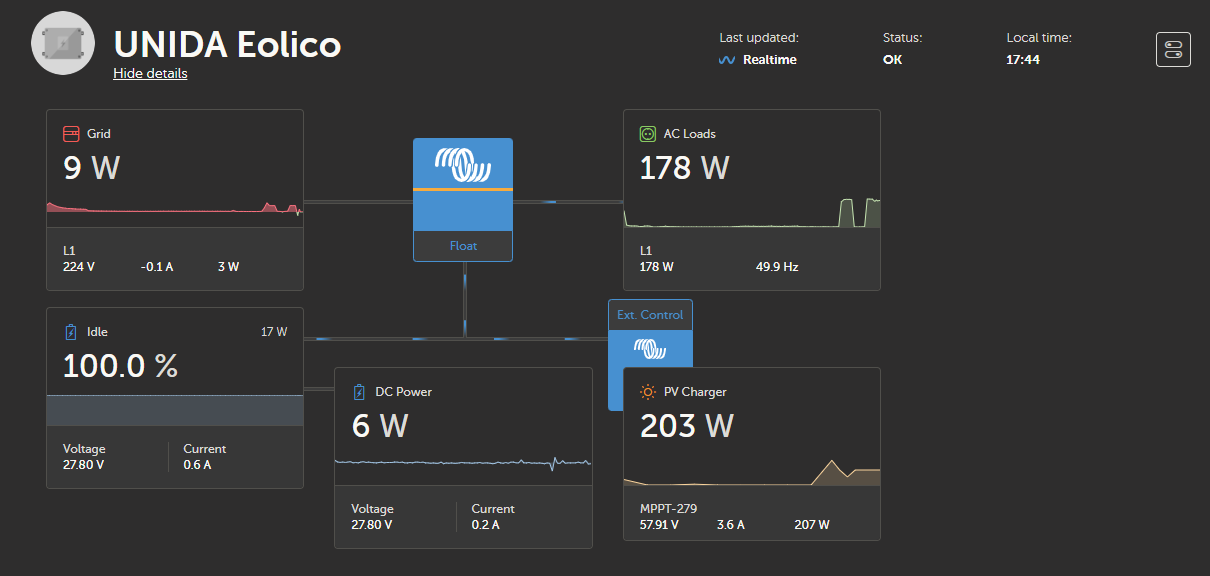Click the DC Power battery icon
This screenshot has height=576, width=1210.
(360, 392)
